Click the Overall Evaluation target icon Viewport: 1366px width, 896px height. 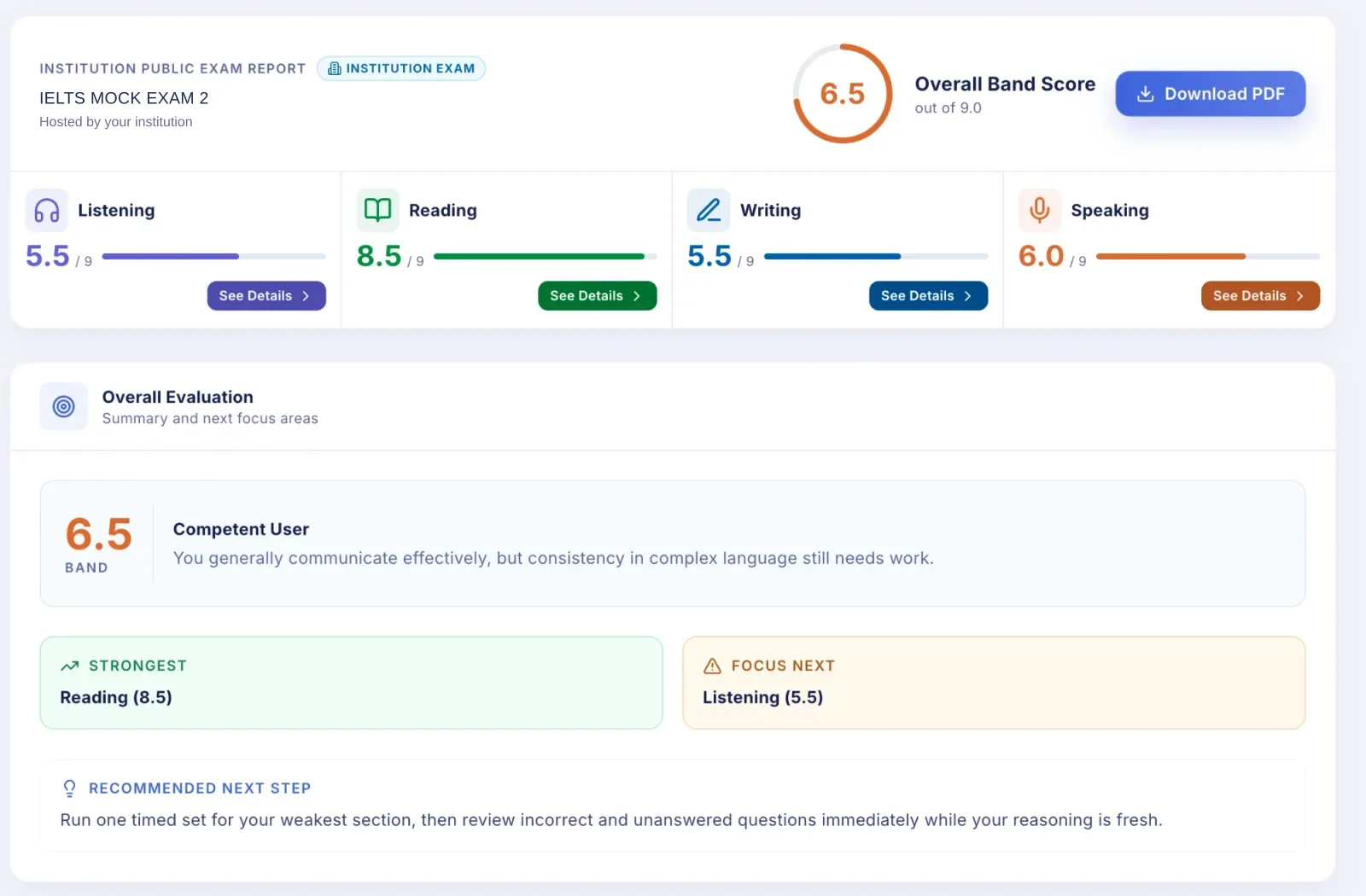[63, 406]
